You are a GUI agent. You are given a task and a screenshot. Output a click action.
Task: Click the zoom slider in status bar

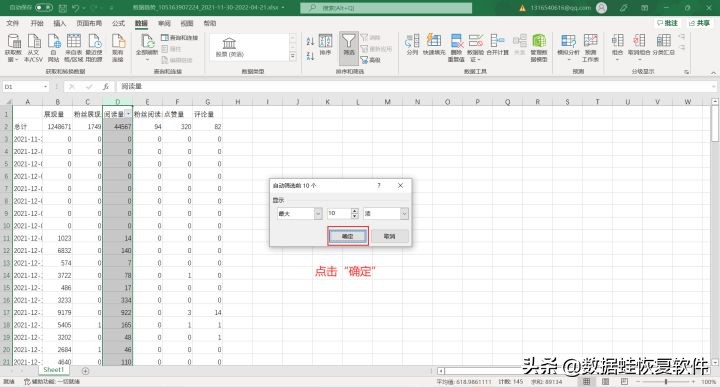(666, 381)
